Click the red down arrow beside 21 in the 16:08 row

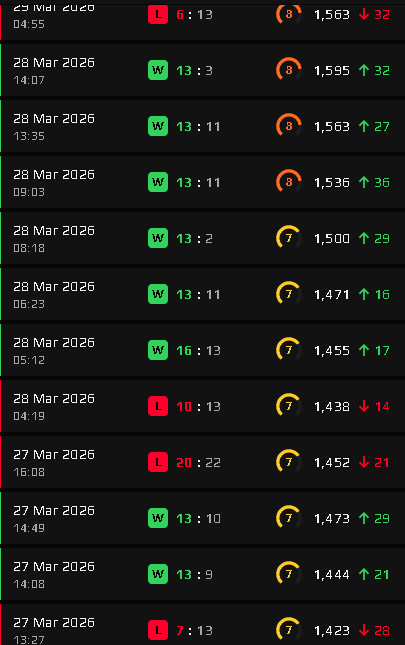[x=363, y=462]
